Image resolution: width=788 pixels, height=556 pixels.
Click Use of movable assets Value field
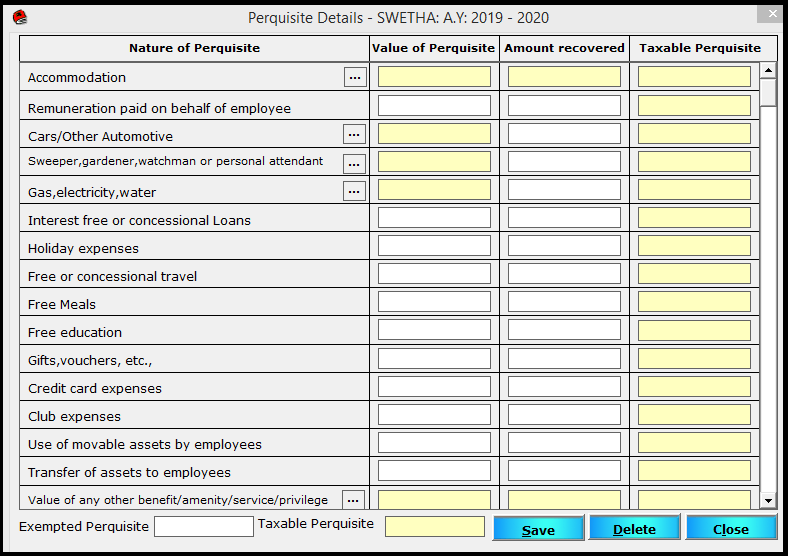click(434, 443)
